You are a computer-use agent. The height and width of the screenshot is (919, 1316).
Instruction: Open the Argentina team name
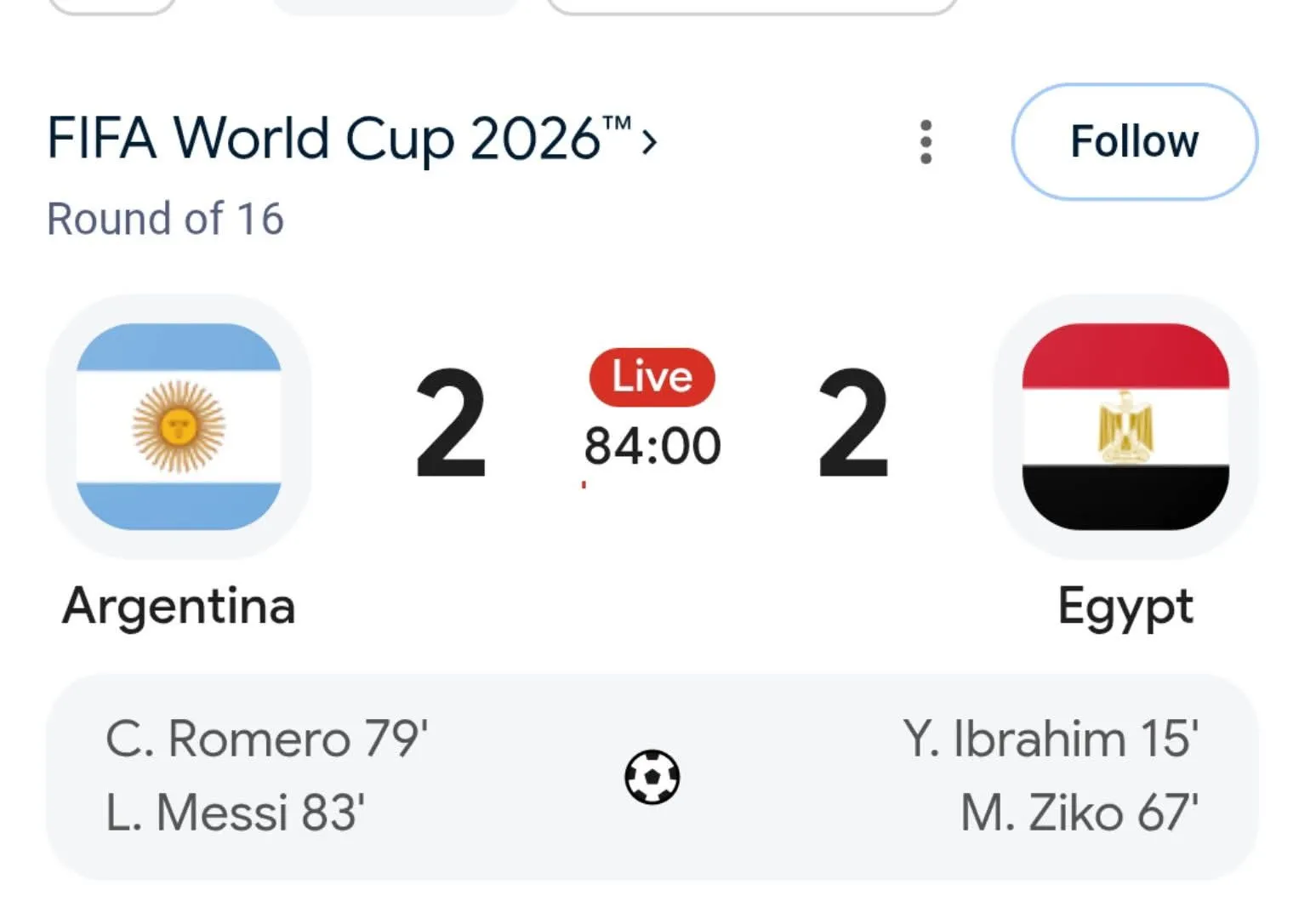pyautogui.click(x=179, y=606)
